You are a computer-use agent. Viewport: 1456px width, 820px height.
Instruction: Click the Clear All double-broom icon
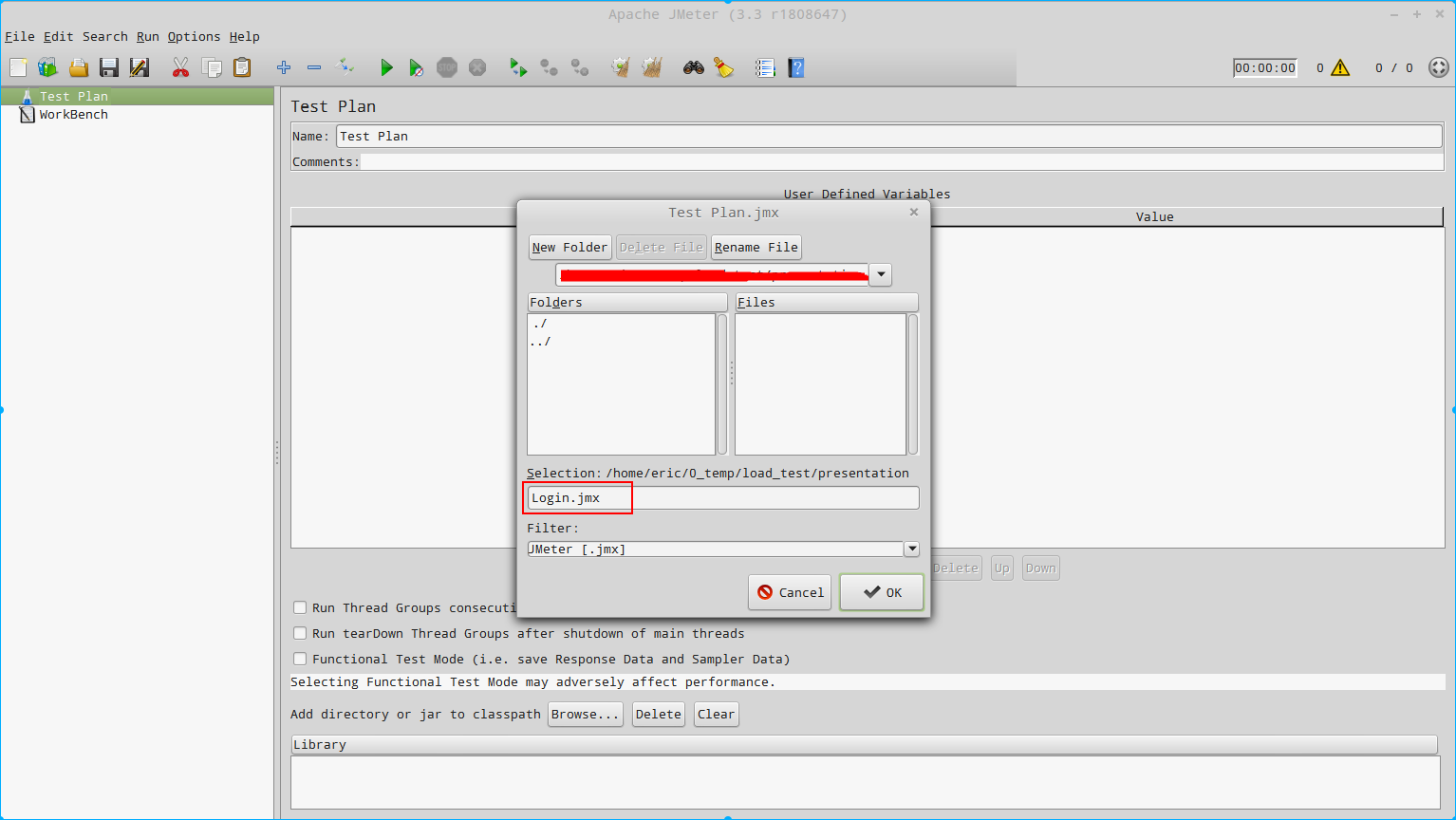(651, 67)
